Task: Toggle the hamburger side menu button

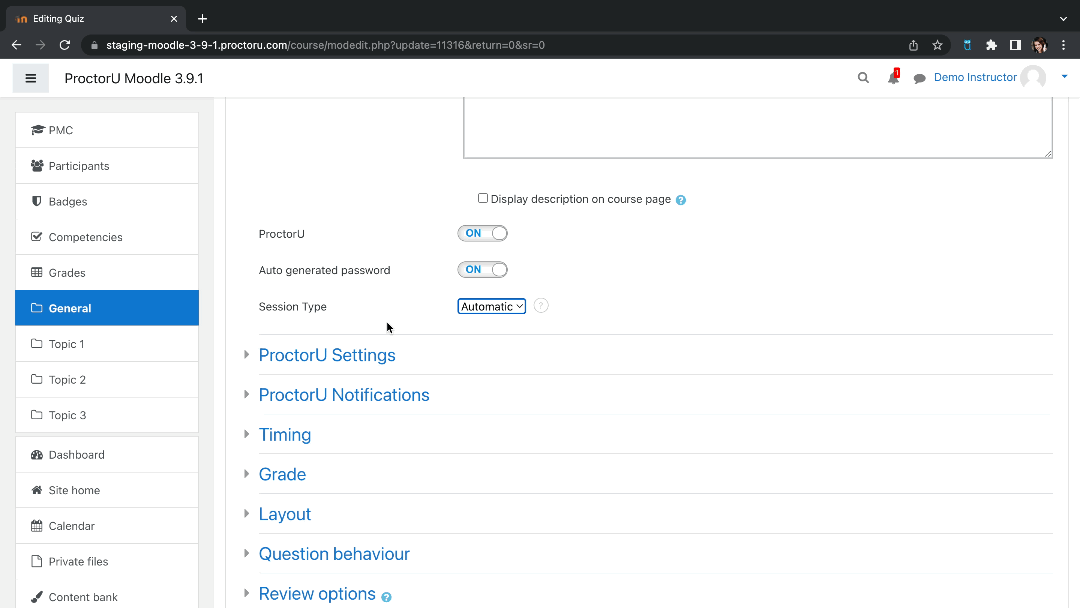Action: tap(30, 78)
